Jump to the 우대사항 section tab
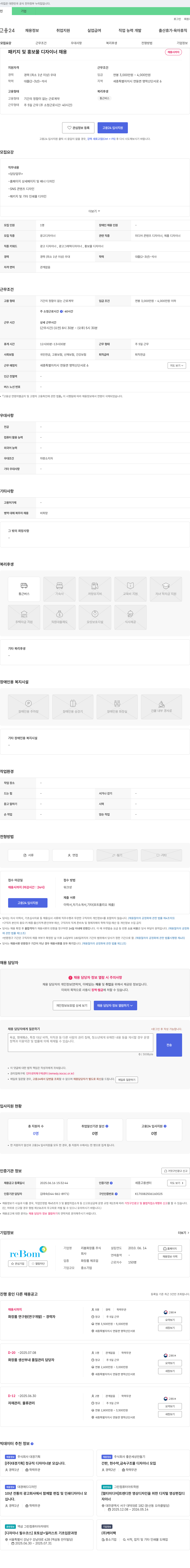 pyautogui.click(x=76, y=43)
